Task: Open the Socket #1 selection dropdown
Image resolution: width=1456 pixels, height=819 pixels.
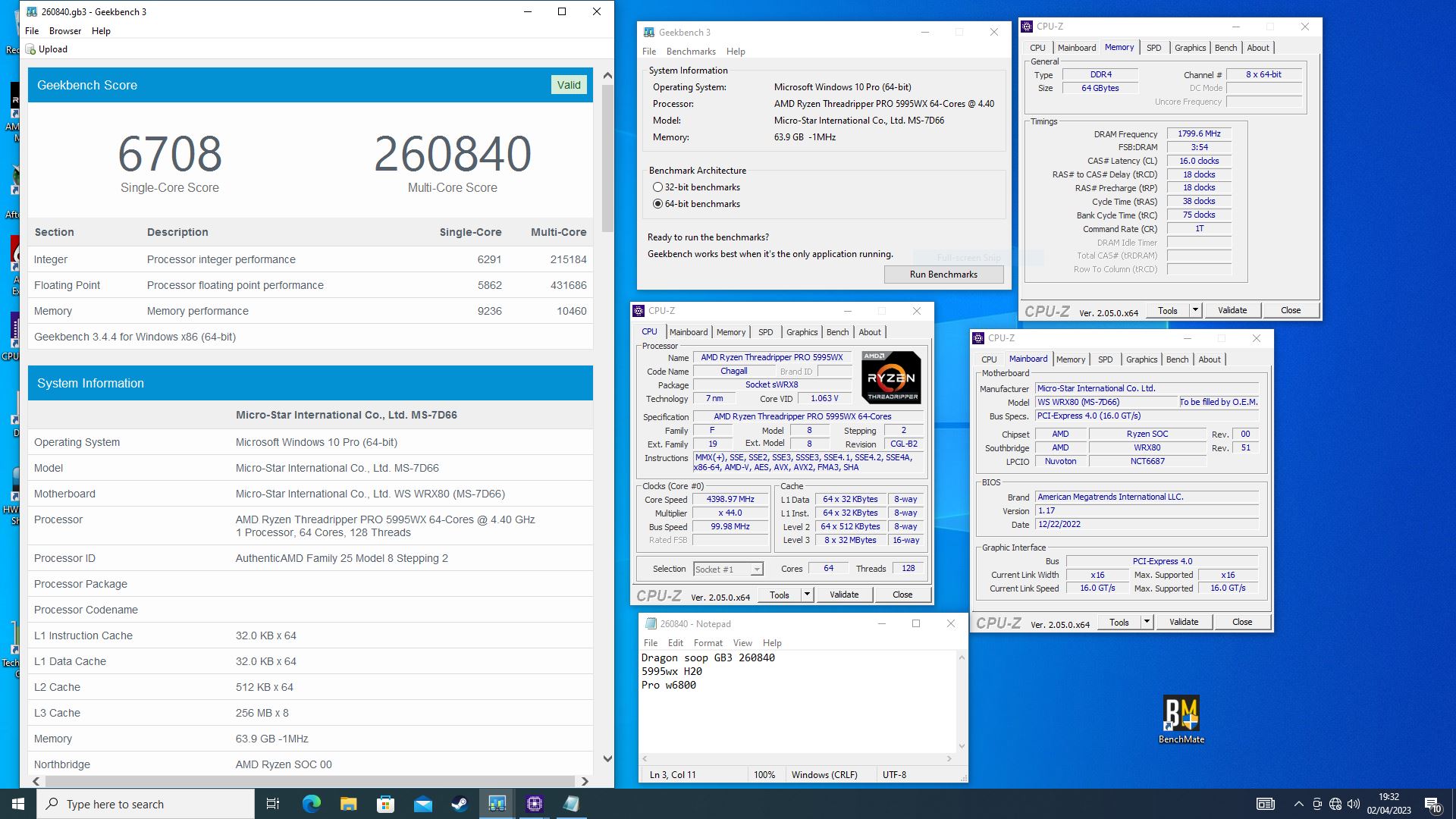Action: 728,570
